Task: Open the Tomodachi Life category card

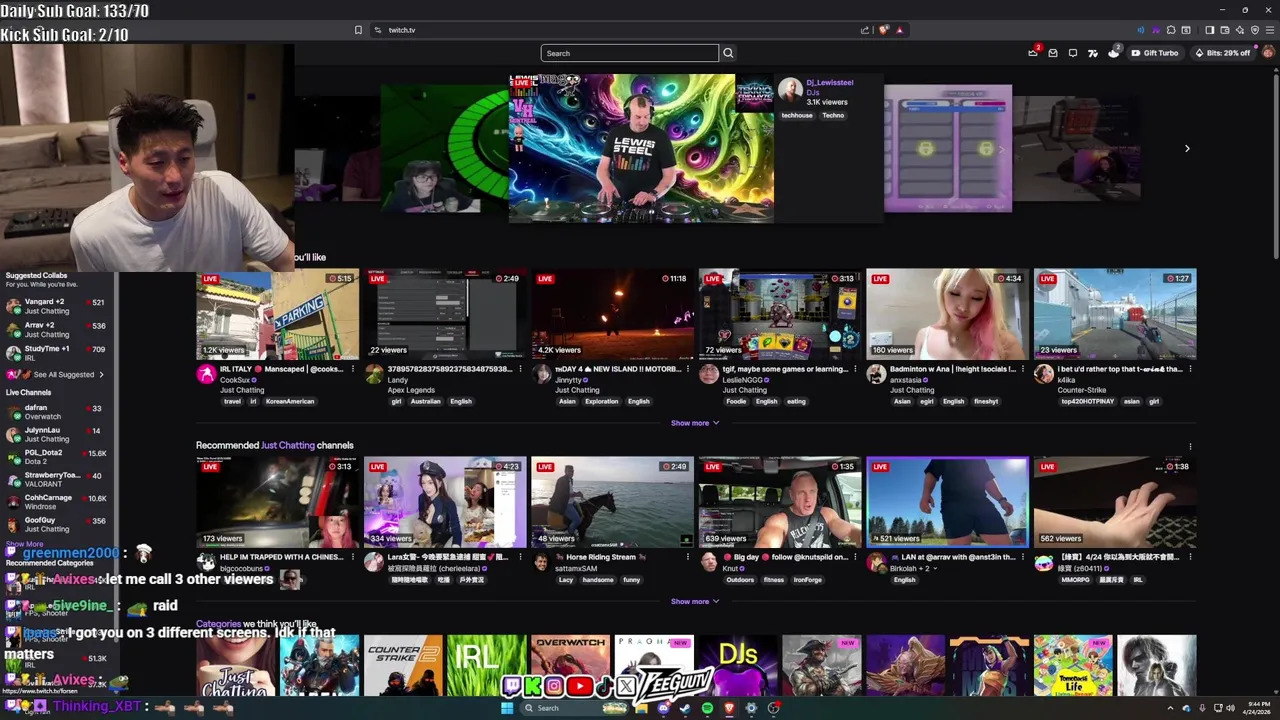Action: (1073, 665)
